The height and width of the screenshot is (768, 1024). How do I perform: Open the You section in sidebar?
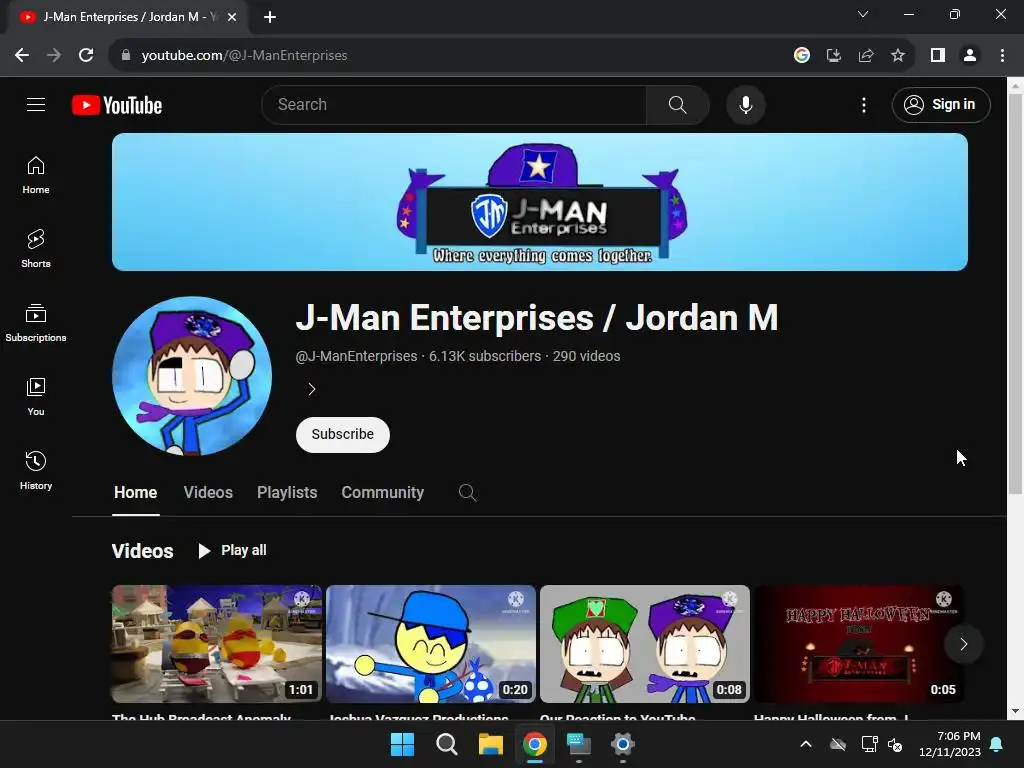coord(36,396)
